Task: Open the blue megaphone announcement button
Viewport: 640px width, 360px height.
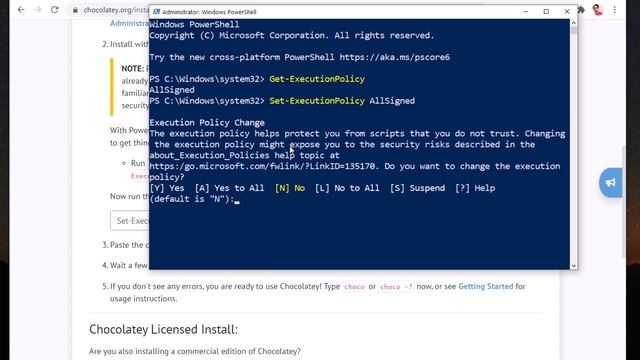Action: (611, 182)
